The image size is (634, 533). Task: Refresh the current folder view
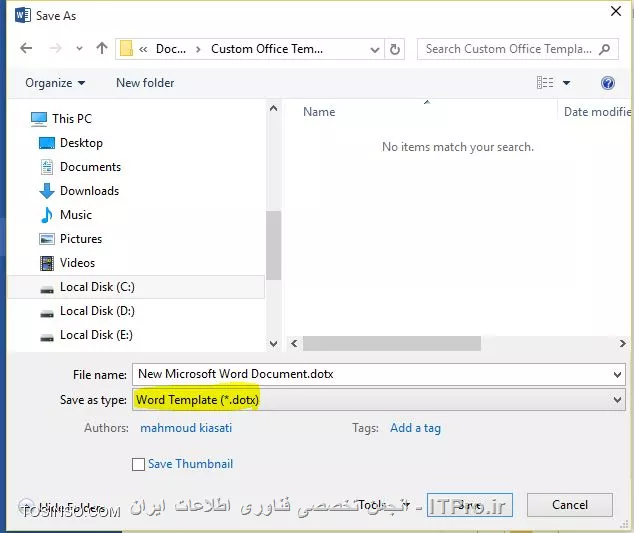[x=395, y=49]
